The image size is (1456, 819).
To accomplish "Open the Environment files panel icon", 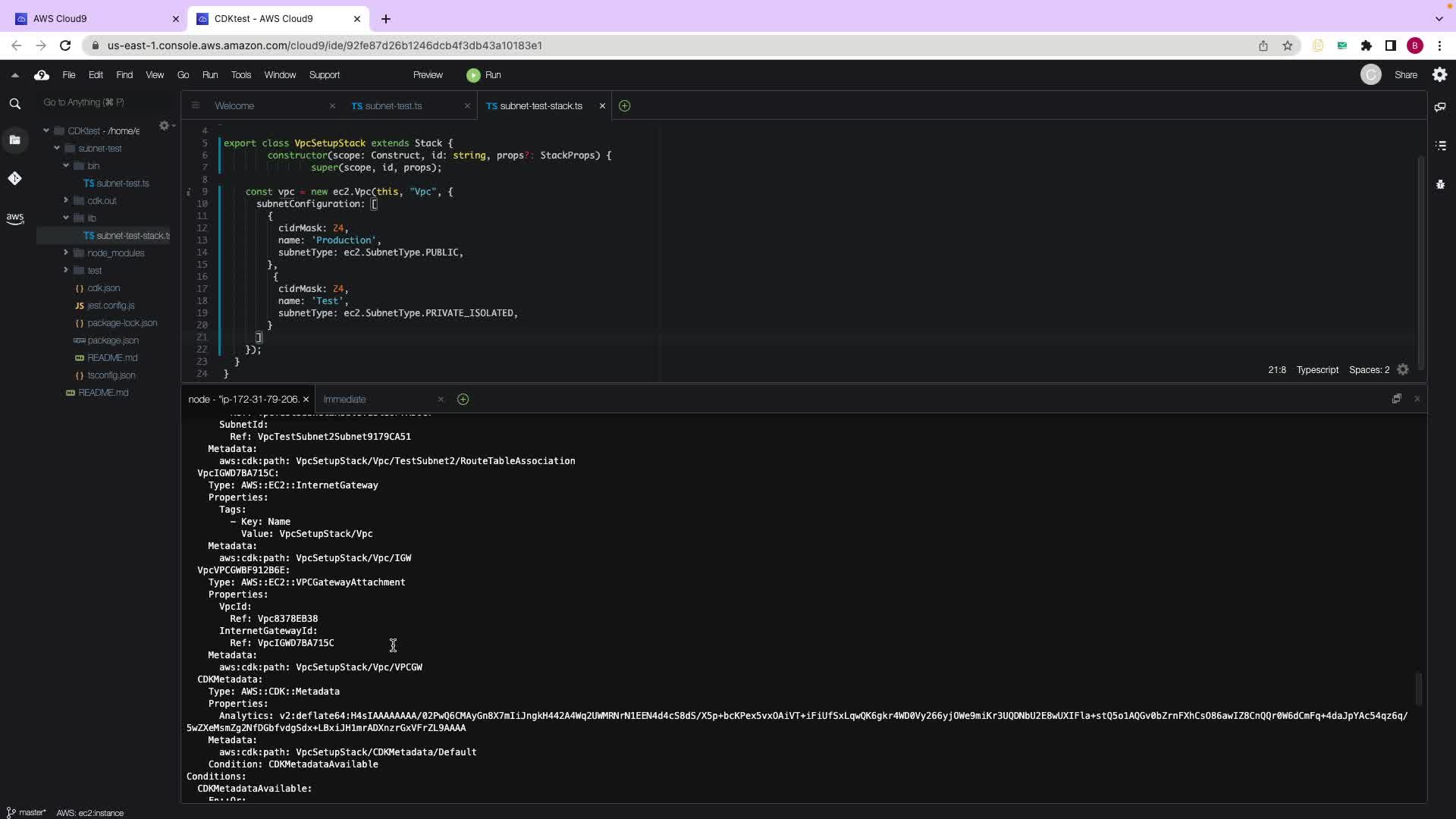I will click(x=14, y=140).
